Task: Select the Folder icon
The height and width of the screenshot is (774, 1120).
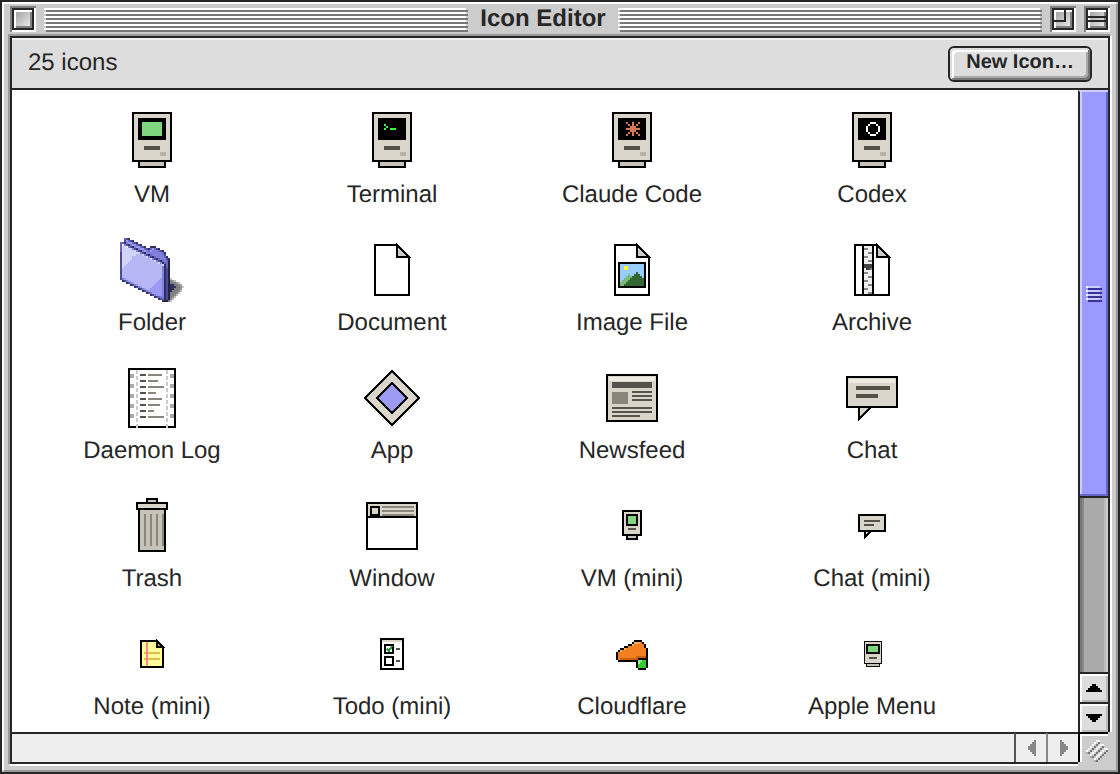Action: click(151, 270)
